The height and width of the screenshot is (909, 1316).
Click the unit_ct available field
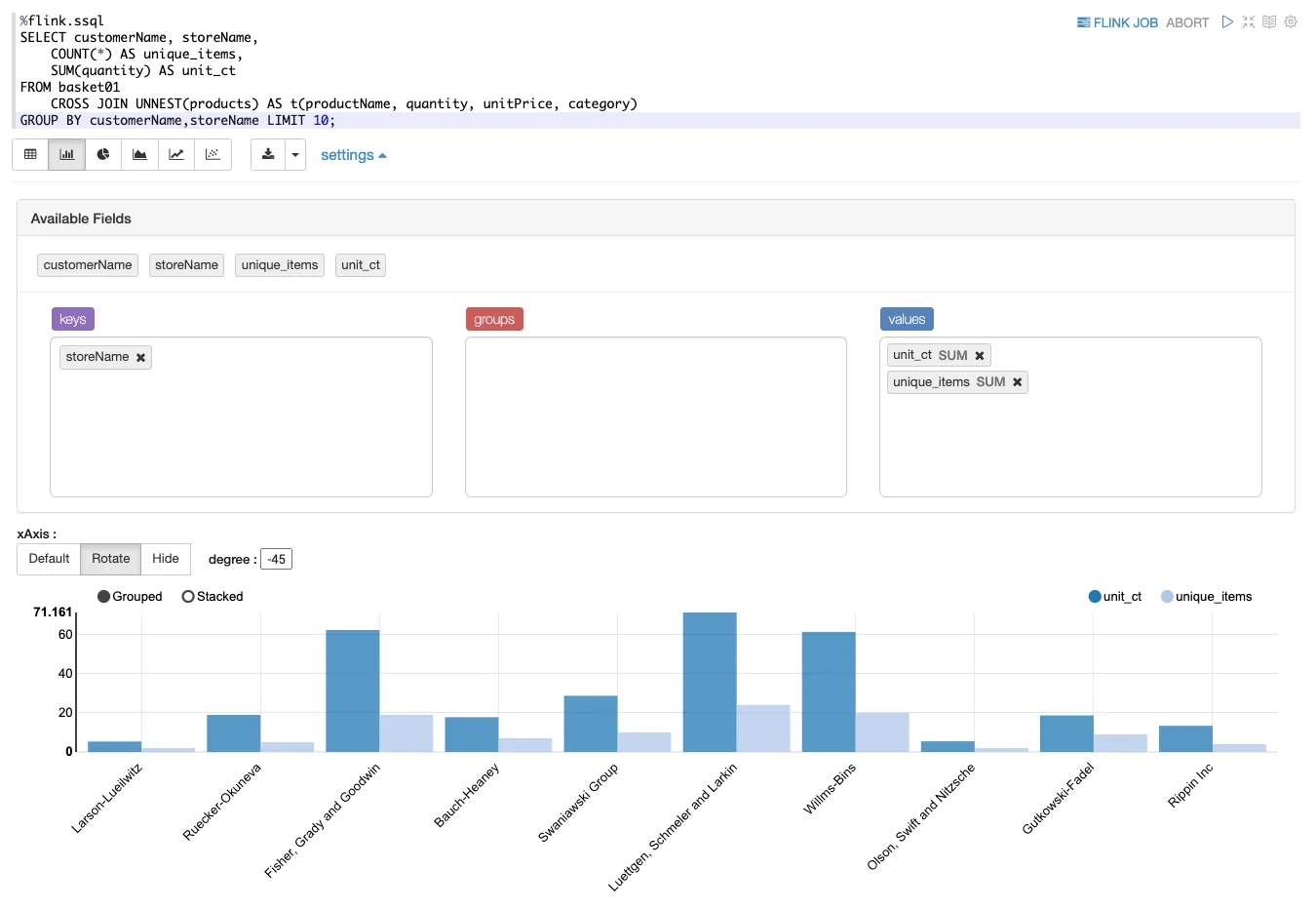click(x=361, y=265)
